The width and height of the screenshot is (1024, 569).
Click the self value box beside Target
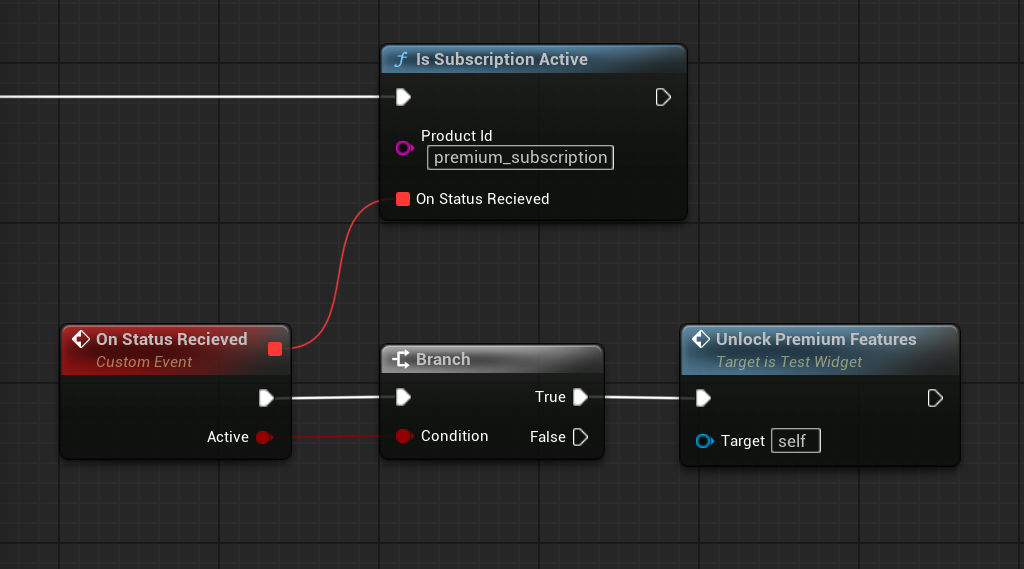(x=795, y=441)
